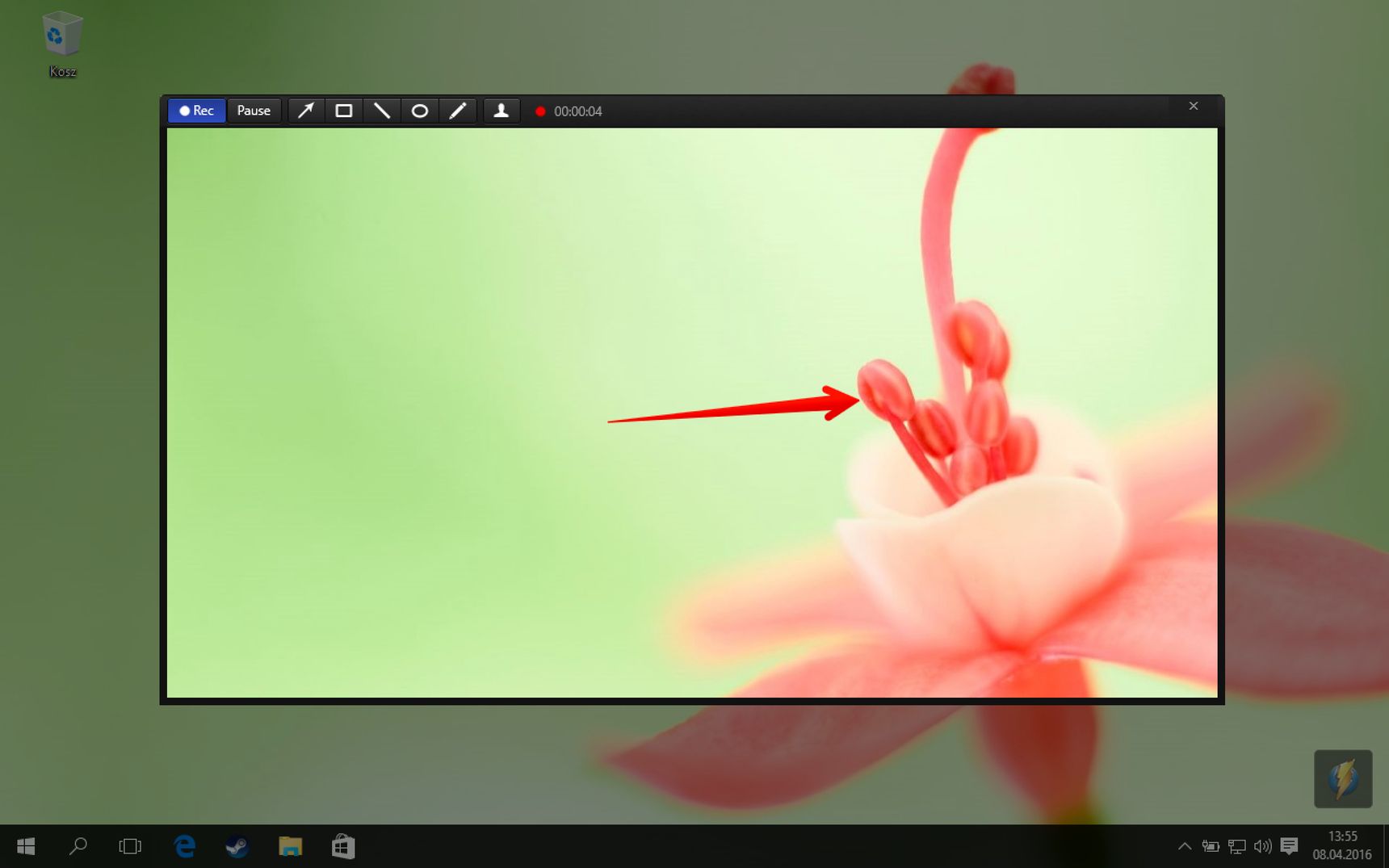Click the Rec button
Viewport: 1389px width, 868px height.
[196, 111]
